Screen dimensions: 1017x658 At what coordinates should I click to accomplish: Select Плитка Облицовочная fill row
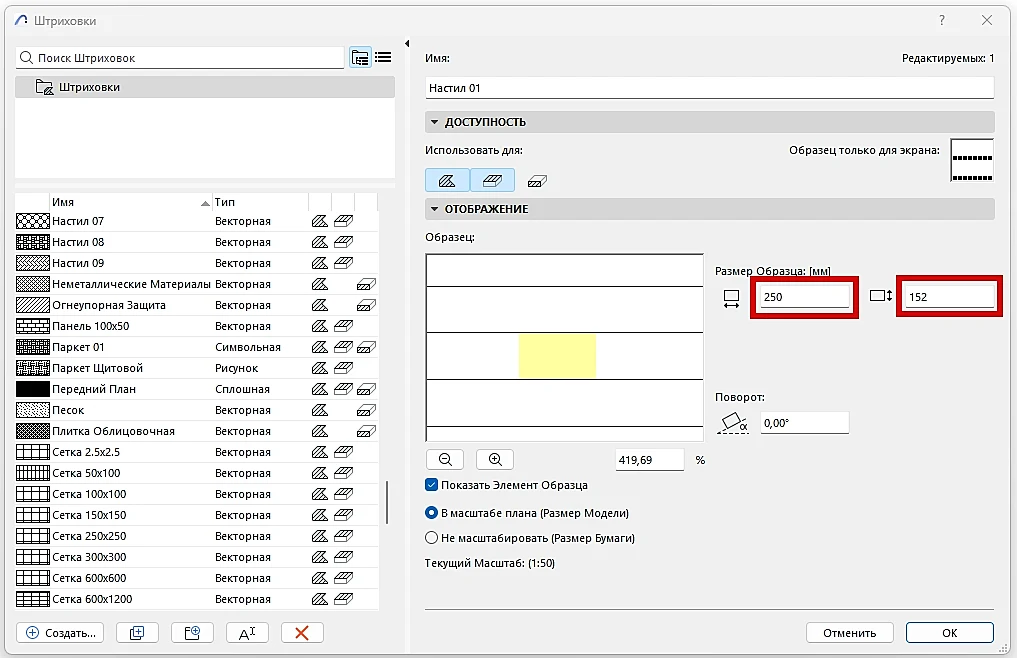(x=196, y=431)
